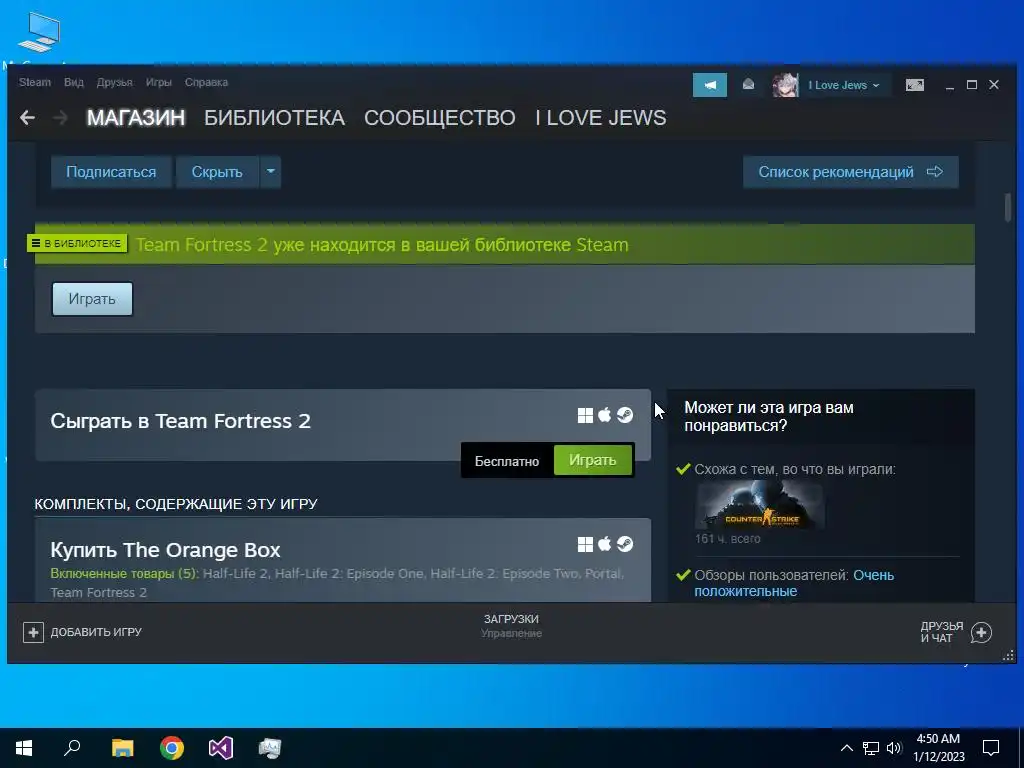Click the Steam platform icon next to Team Fortress 2
Image resolution: width=1024 pixels, height=768 pixels.
point(625,415)
